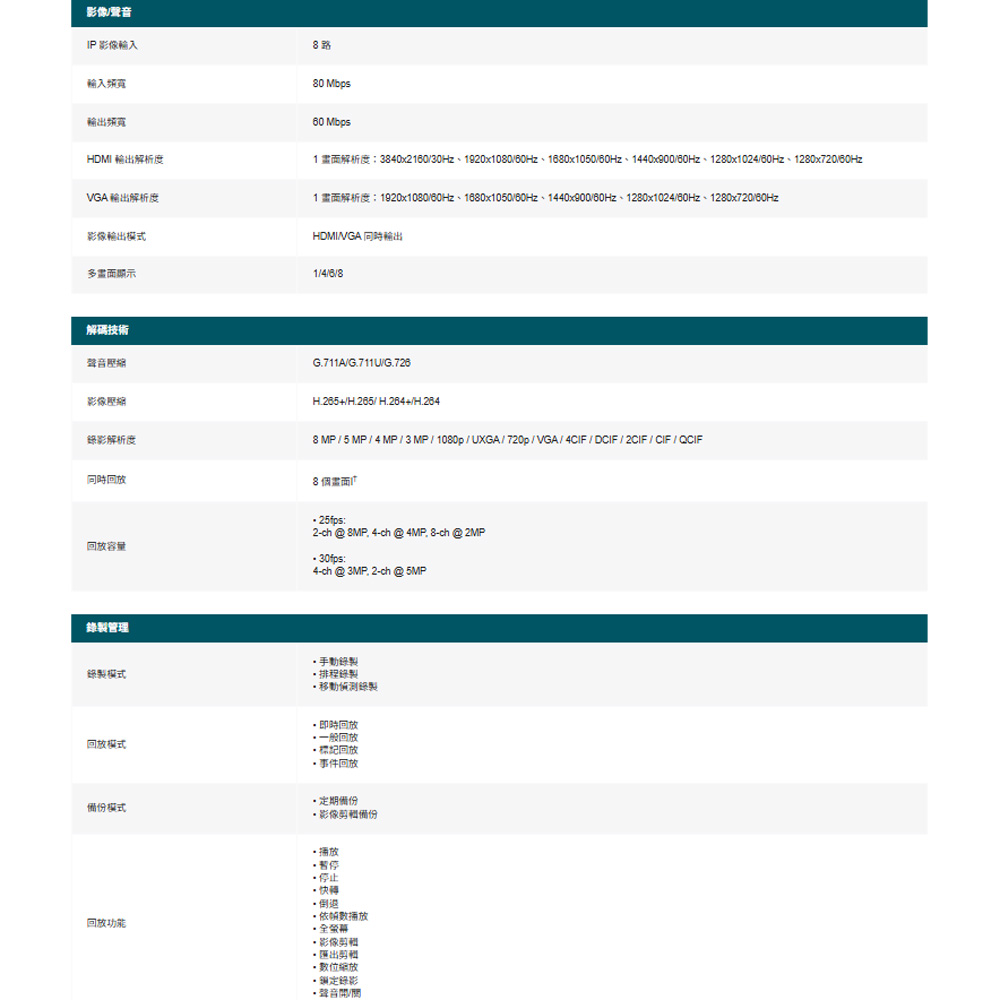Screen dimensions: 1000x1000
Task: Click the '影像壓縮' row label
Action: [x=107, y=401]
